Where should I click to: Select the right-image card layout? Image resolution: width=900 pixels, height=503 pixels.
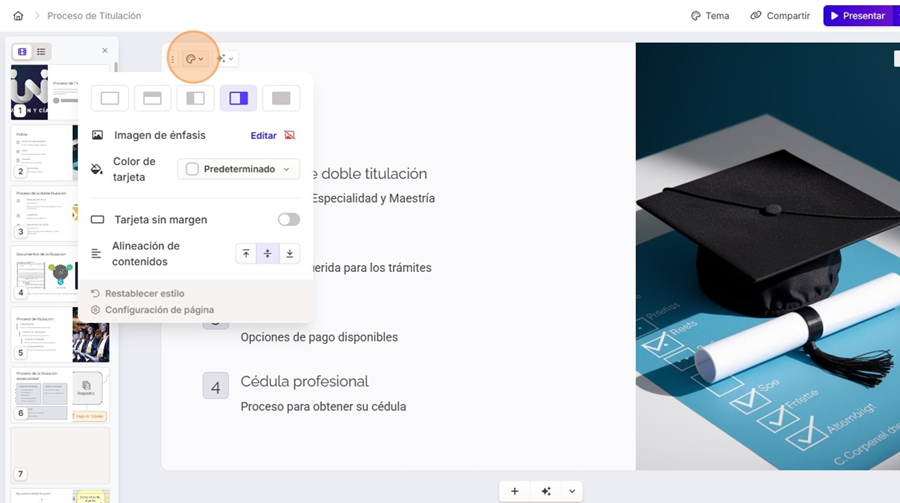[x=238, y=98]
